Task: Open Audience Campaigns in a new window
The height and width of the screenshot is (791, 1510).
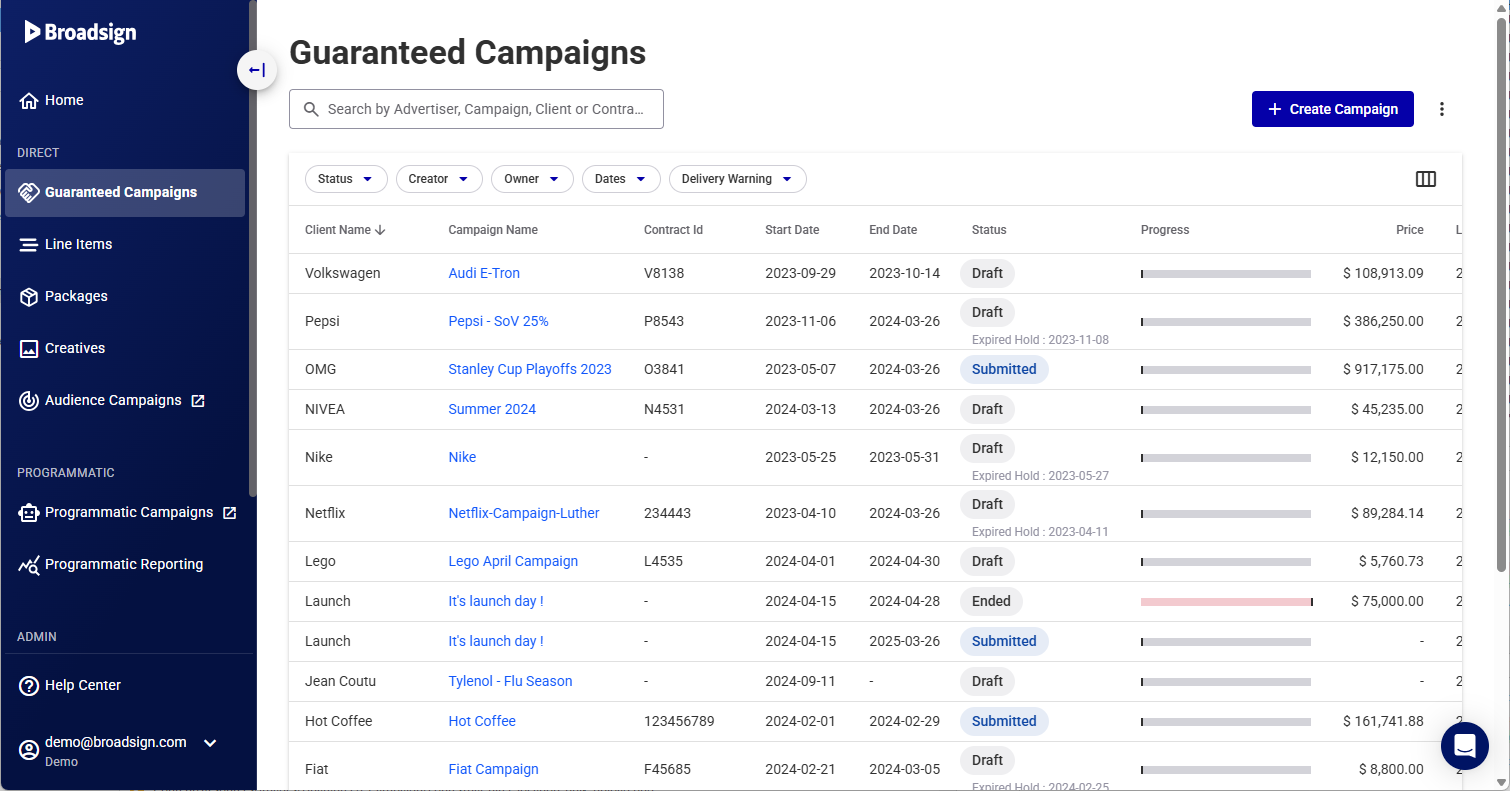Action: coord(112,400)
